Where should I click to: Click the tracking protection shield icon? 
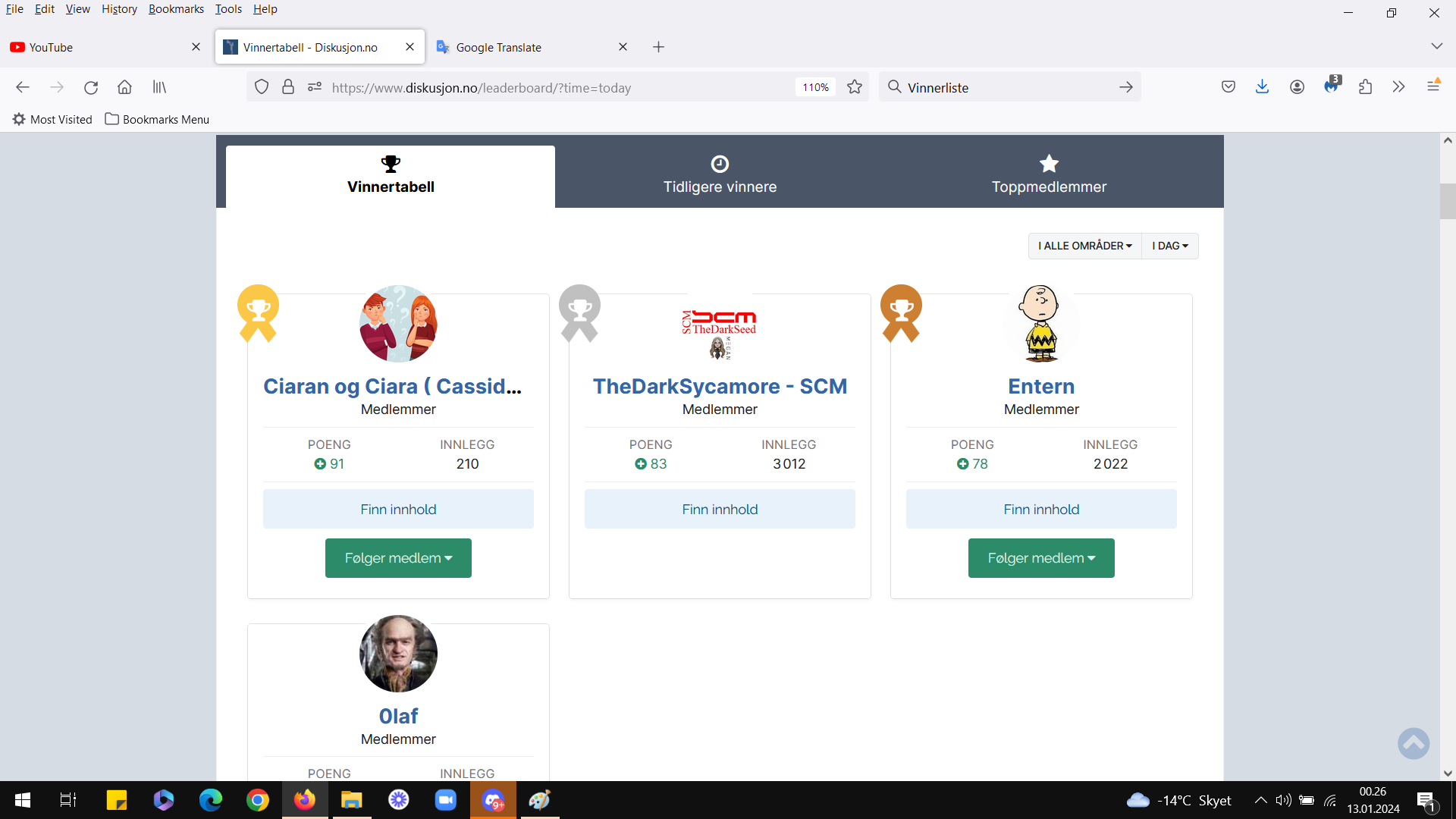[x=262, y=87]
